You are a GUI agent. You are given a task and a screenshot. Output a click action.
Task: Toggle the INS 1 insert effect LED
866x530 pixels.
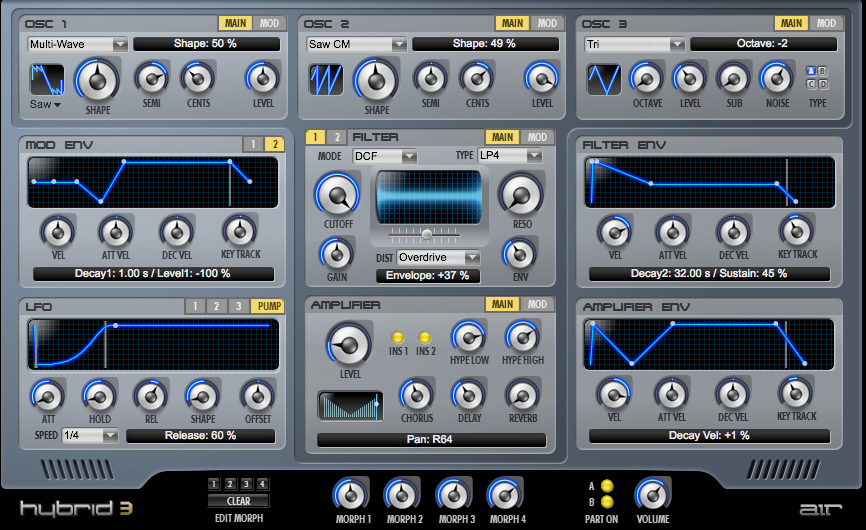[398, 338]
